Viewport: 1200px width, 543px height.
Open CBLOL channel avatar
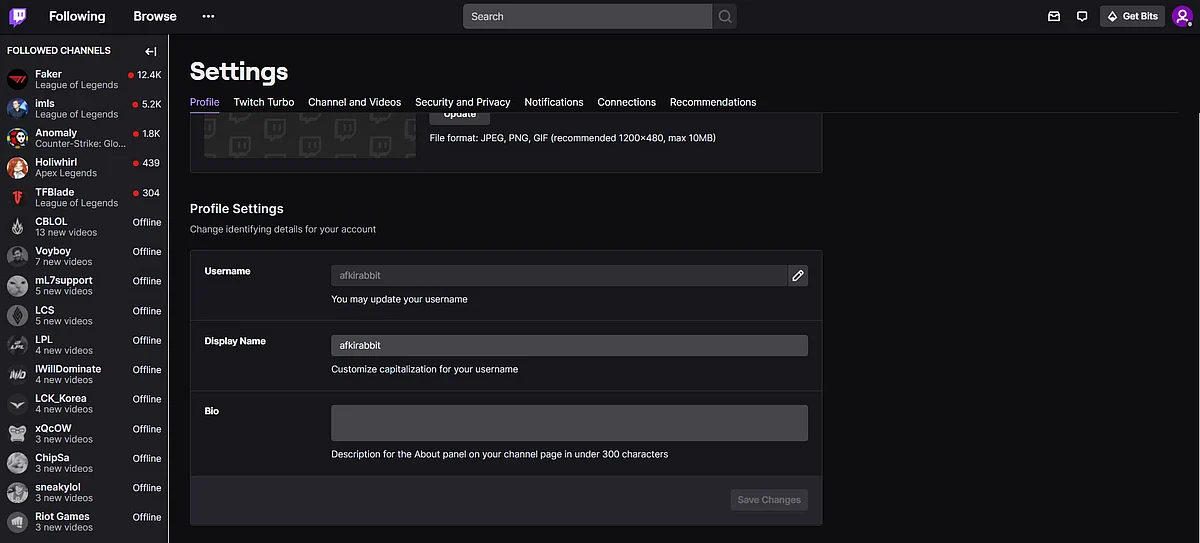click(18, 226)
